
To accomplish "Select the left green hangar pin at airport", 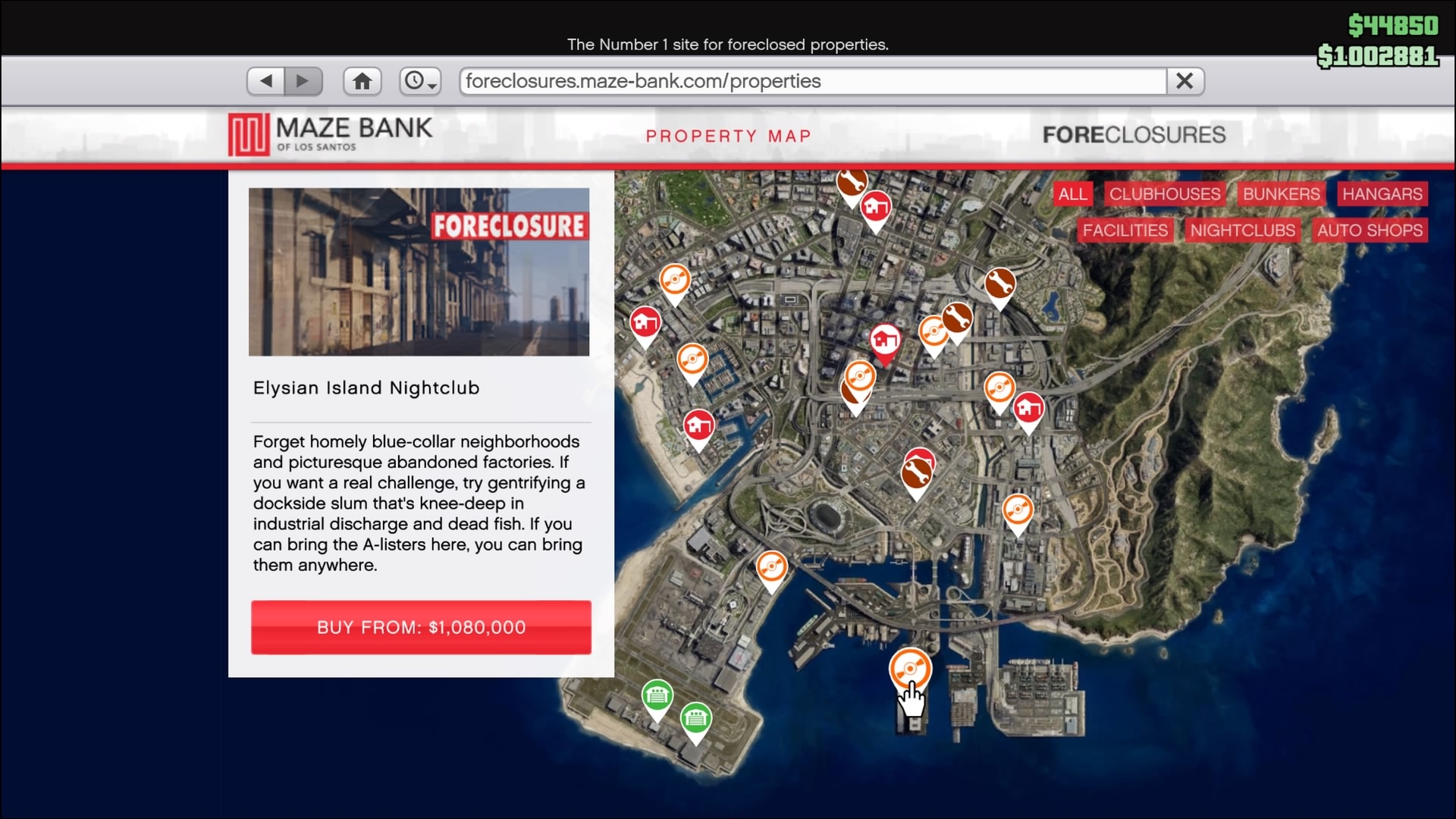I will pos(657,697).
